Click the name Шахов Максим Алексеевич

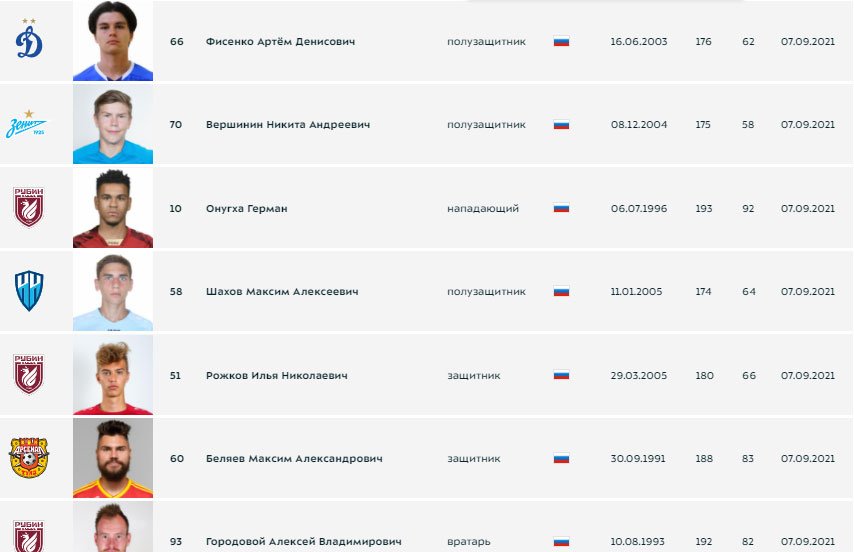click(x=282, y=292)
